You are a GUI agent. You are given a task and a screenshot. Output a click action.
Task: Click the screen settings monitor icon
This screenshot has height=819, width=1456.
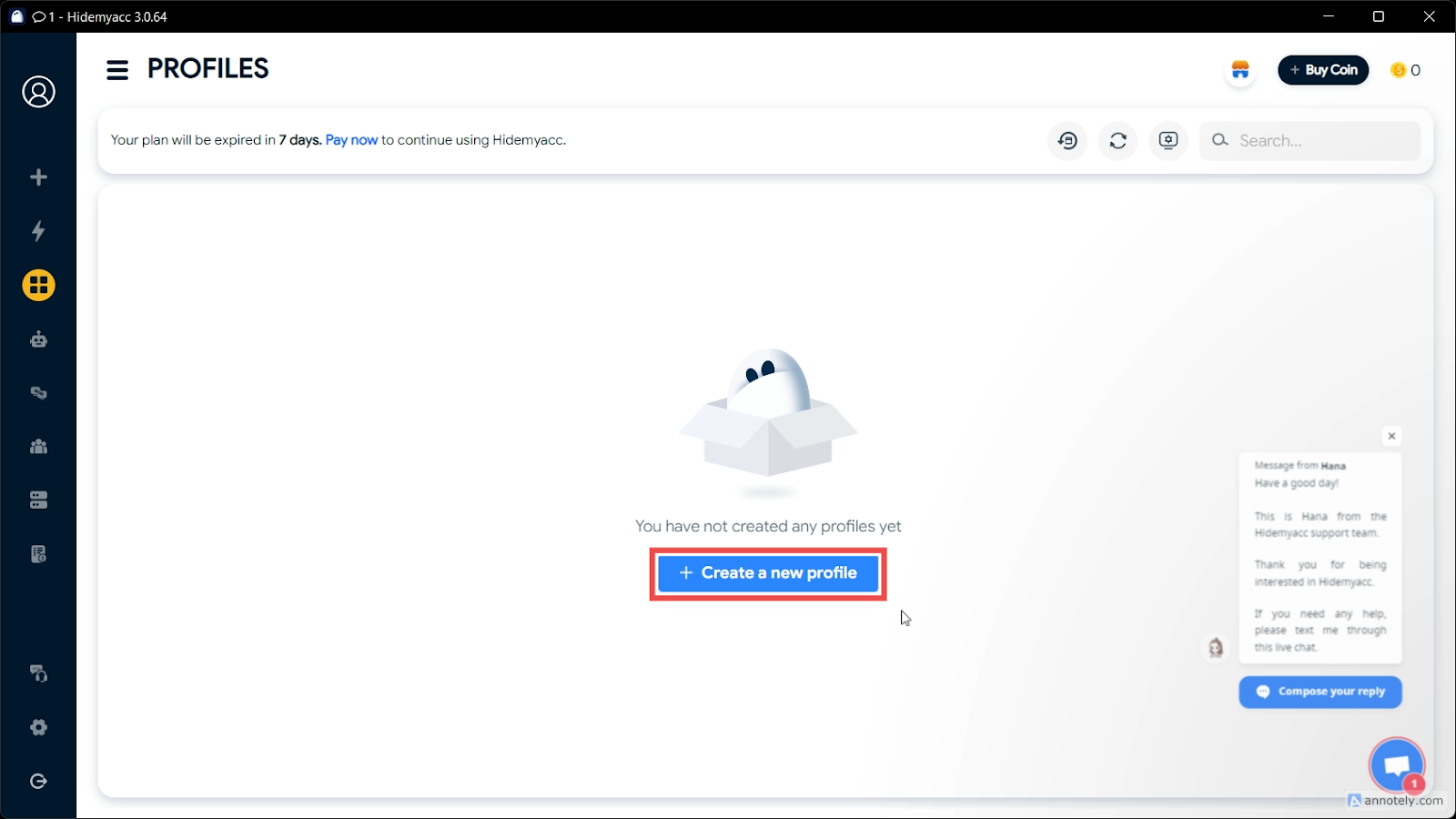[1168, 140]
